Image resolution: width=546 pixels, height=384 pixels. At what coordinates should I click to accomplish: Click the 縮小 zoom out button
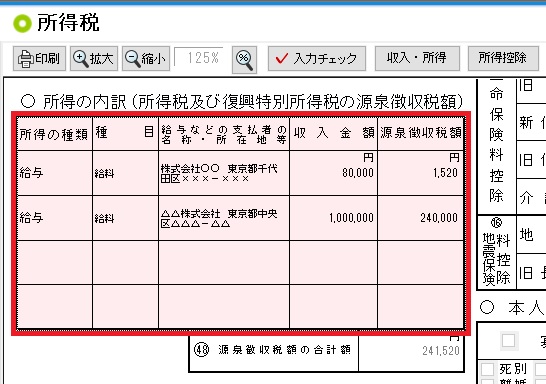tap(146, 58)
